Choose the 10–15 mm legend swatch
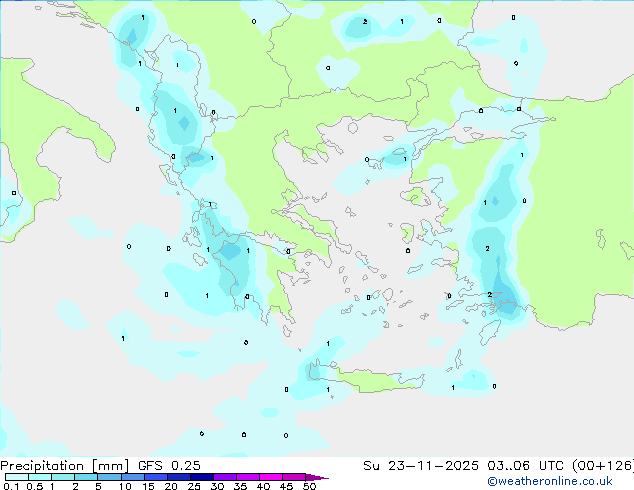Screen dimensions: 634x490 pos(132,477)
